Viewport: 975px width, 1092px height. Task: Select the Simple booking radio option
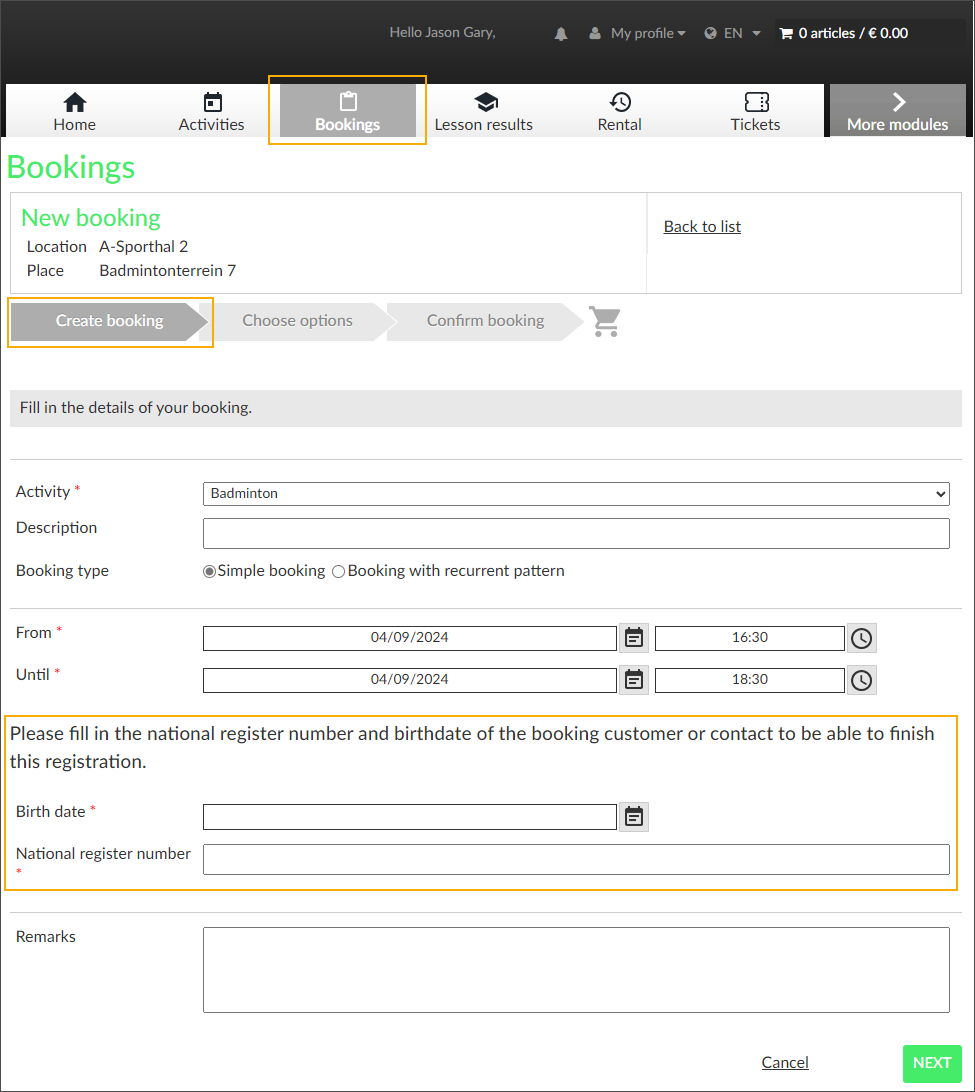(x=210, y=571)
